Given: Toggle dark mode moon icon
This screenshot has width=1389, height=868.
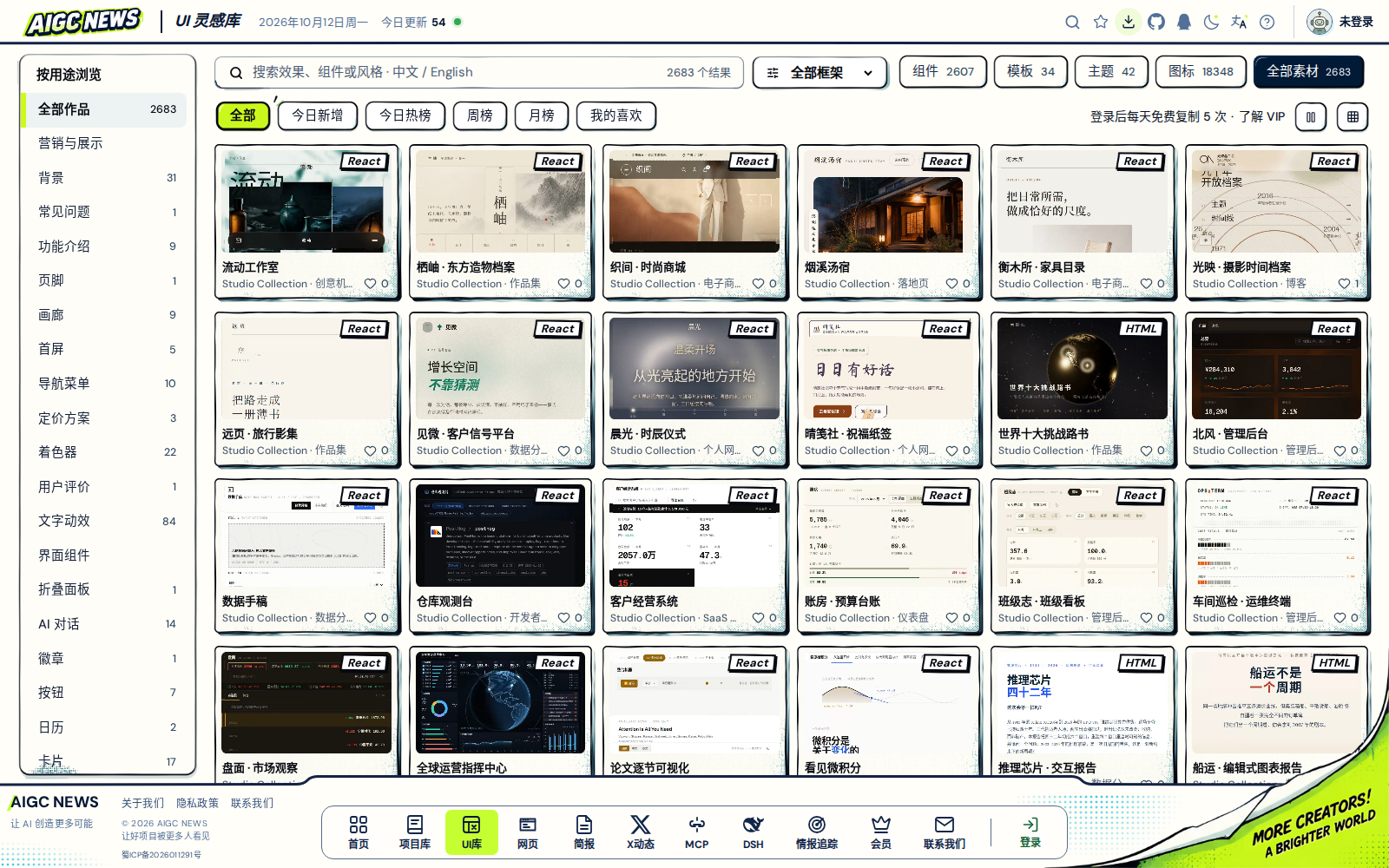Looking at the screenshot, I should click(x=1212, y=23).
